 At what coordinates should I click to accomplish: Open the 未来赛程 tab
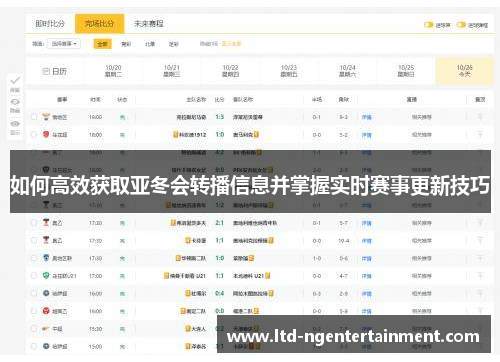149,24
